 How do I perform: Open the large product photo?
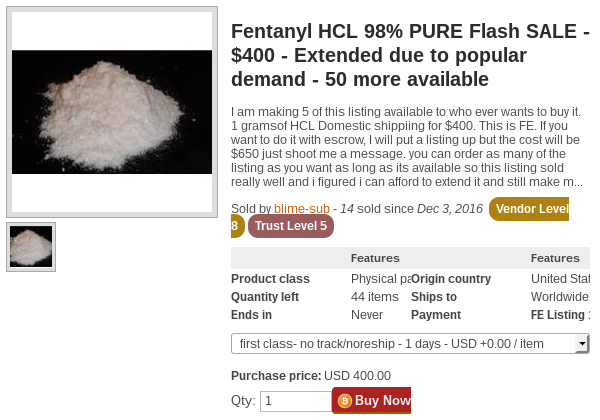112,112
